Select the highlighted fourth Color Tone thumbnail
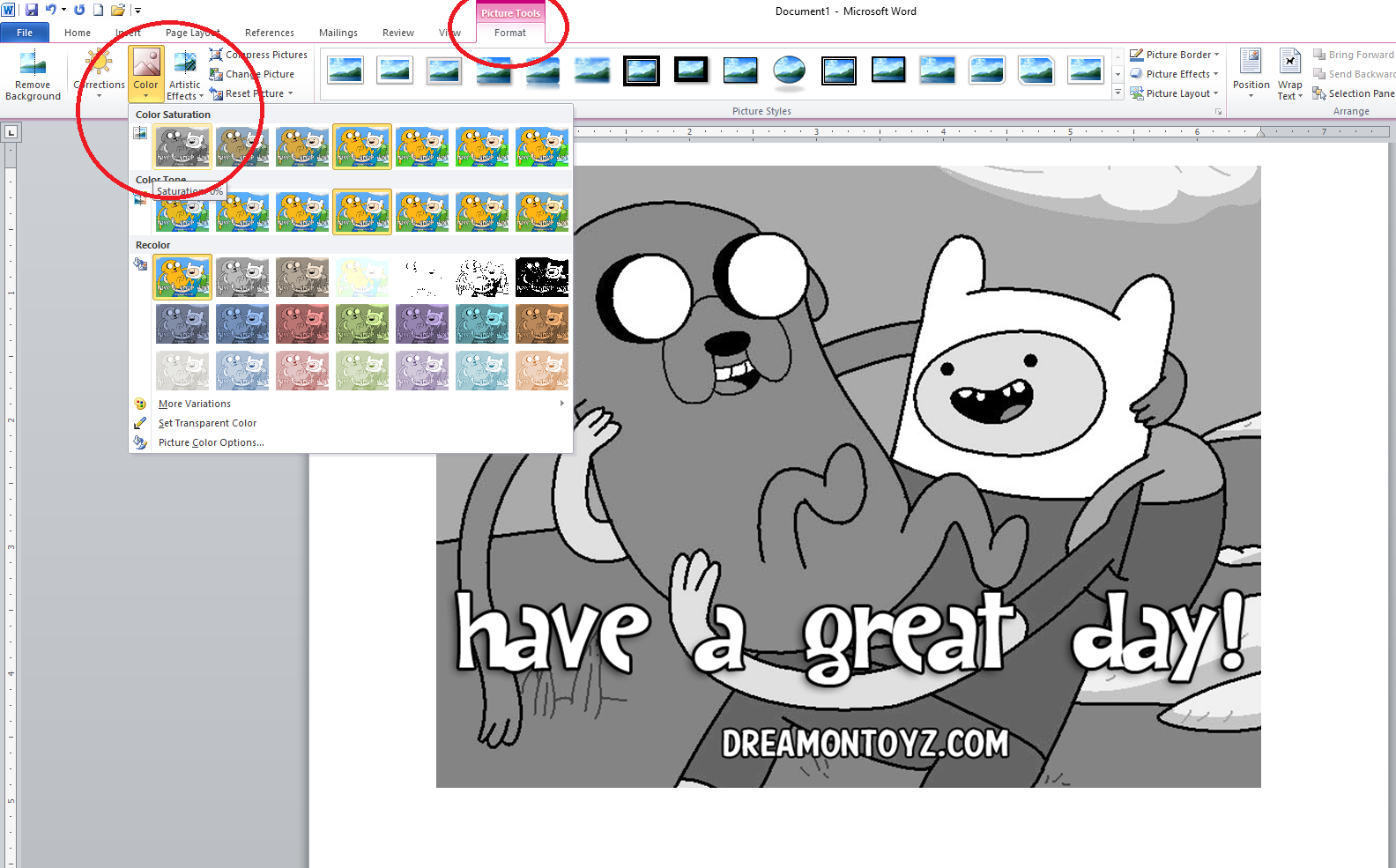Screen dimensions: 1396x868 (x=362, y=211)
